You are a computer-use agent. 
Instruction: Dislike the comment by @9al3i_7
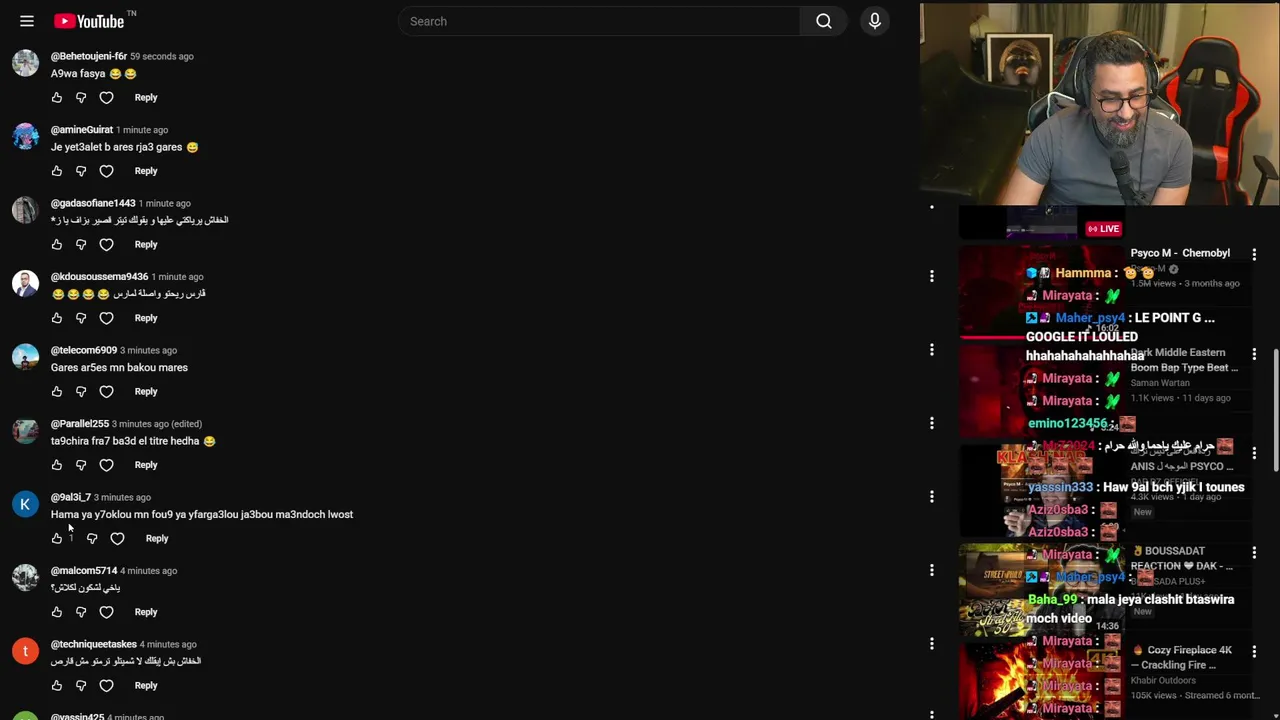[92, 538]
